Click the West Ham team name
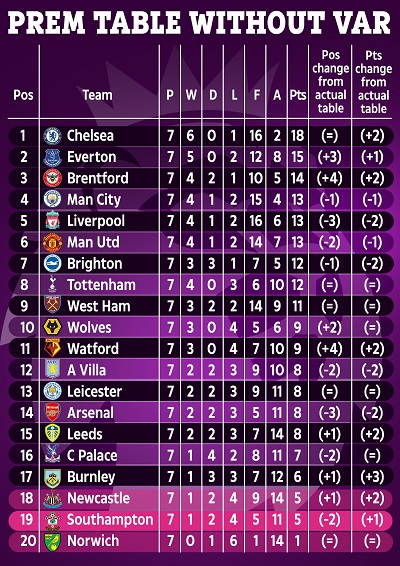The image size is (400, 566). [99, 306]
